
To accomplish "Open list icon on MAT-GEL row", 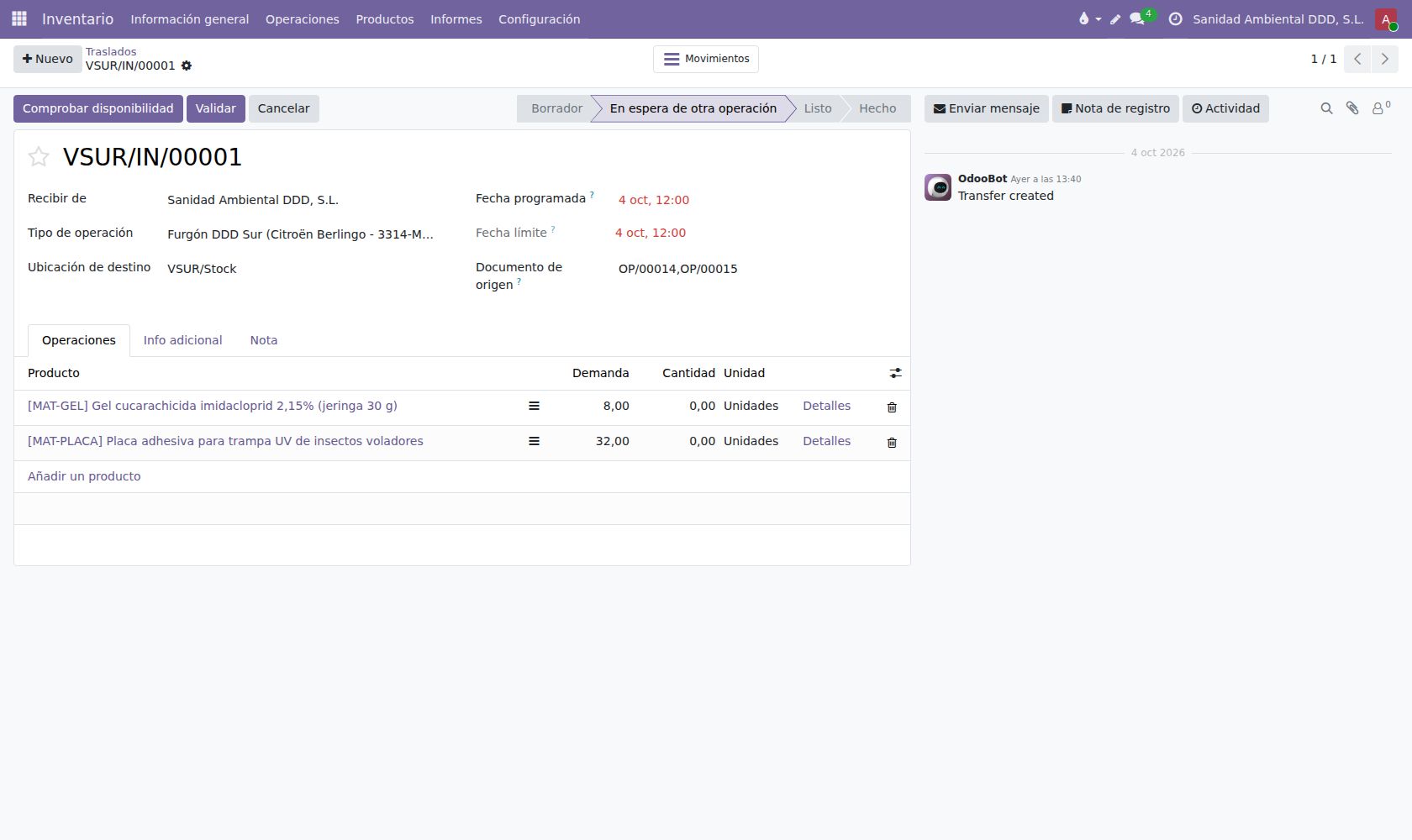I will [534, 406].
